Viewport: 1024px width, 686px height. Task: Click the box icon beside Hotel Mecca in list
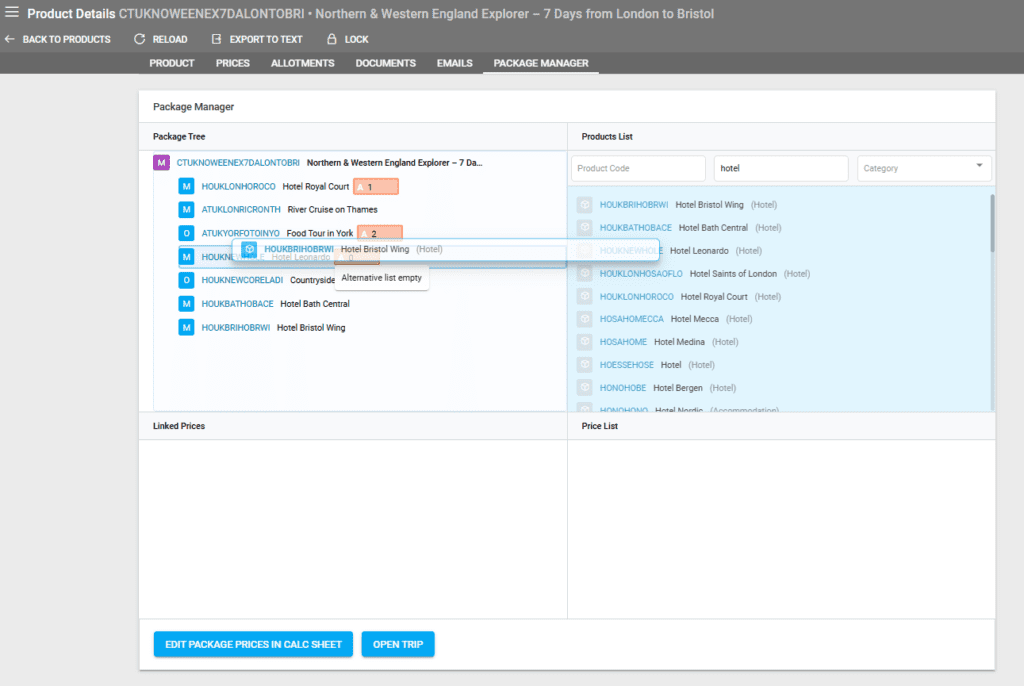pyautogui.click(x=585, y=319)
